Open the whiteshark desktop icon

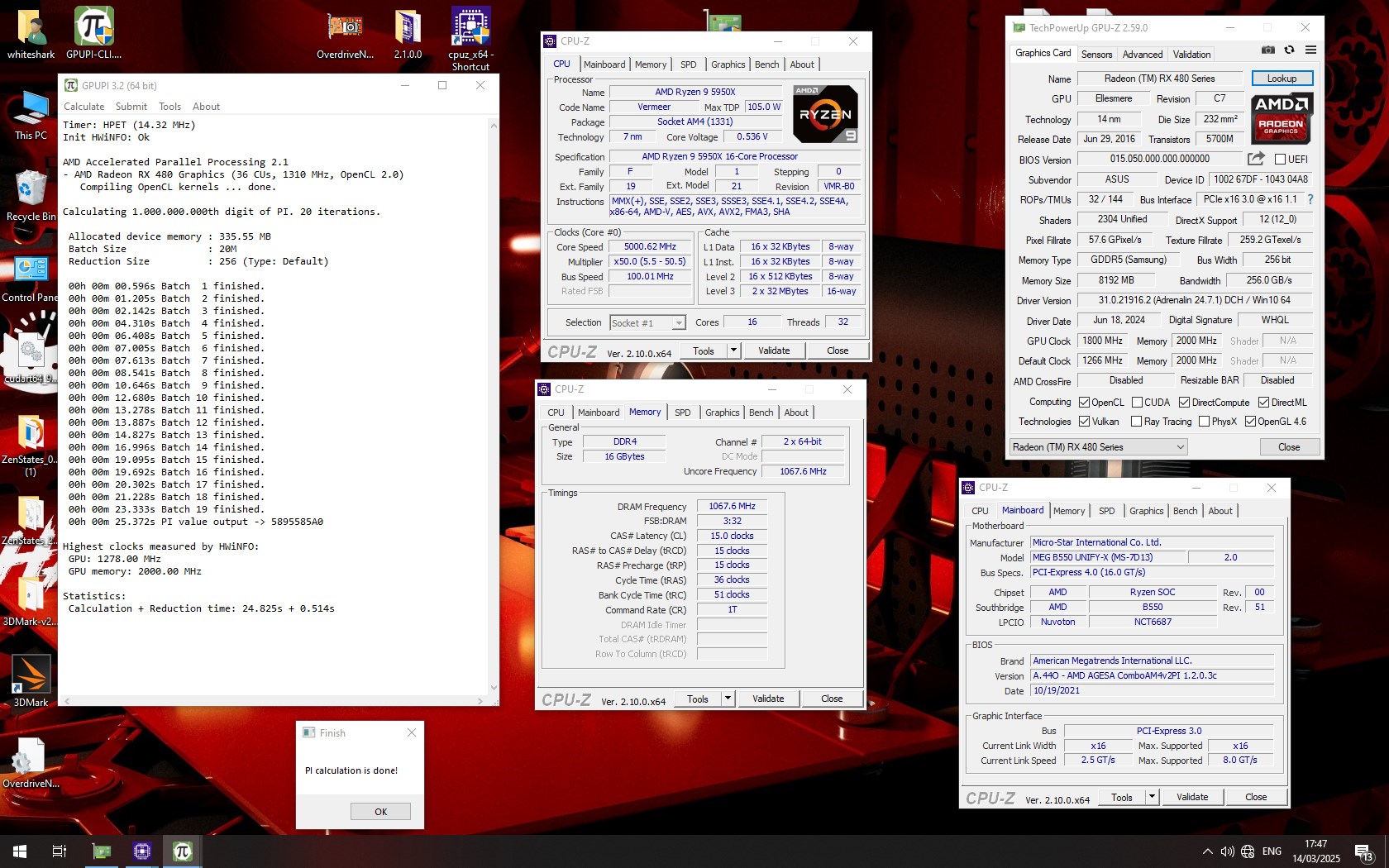31,33
